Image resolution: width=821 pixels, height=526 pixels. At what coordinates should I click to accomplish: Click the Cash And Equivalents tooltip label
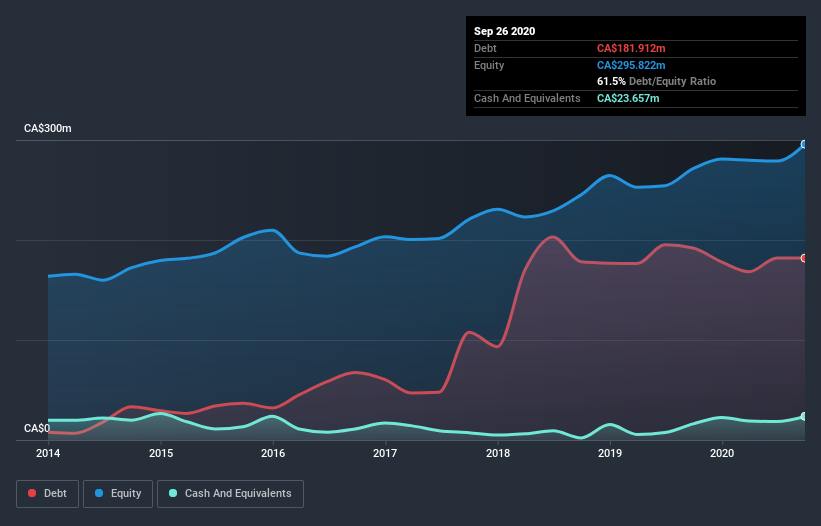click(x=527, y=98)
